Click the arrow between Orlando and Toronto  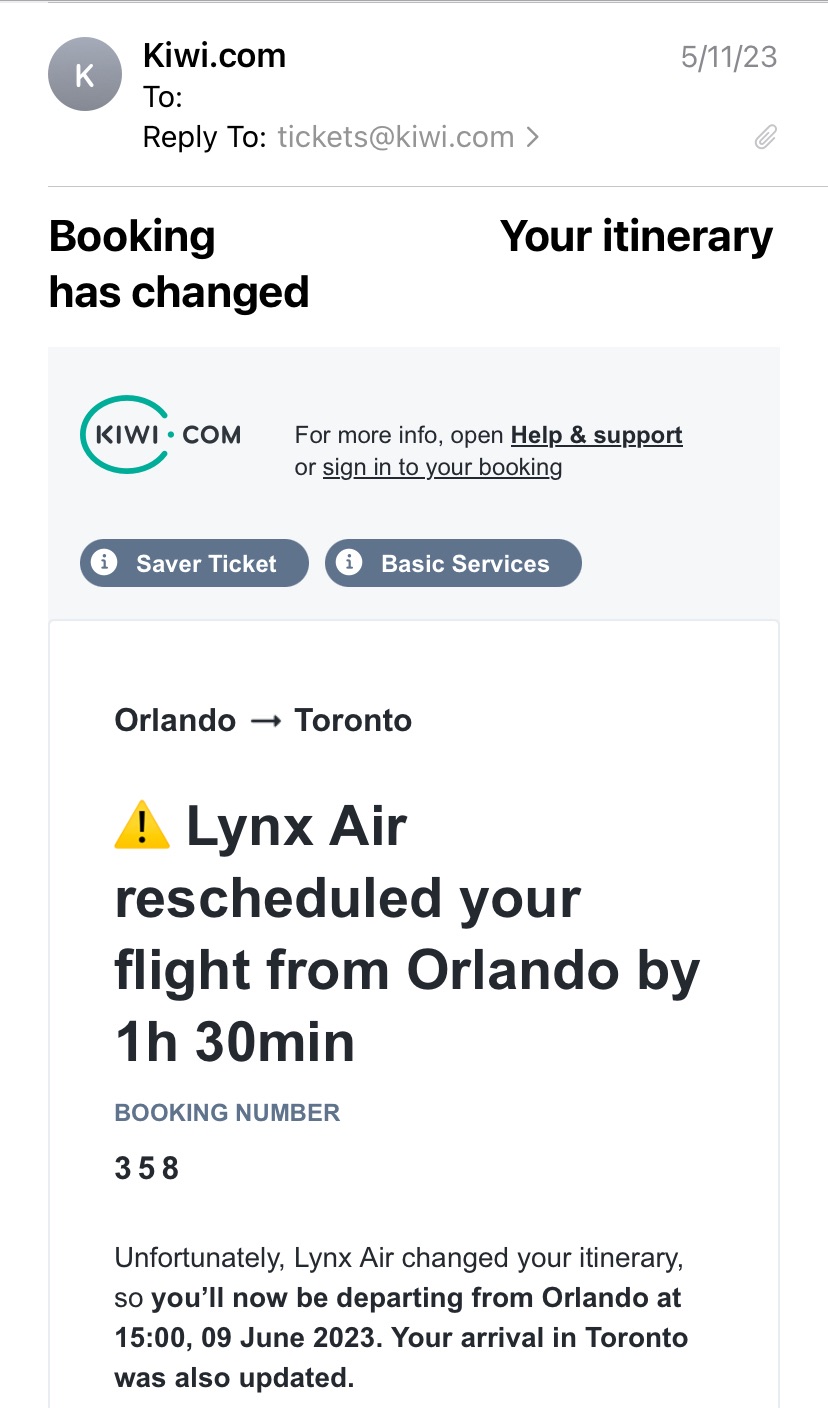[265, 721]
